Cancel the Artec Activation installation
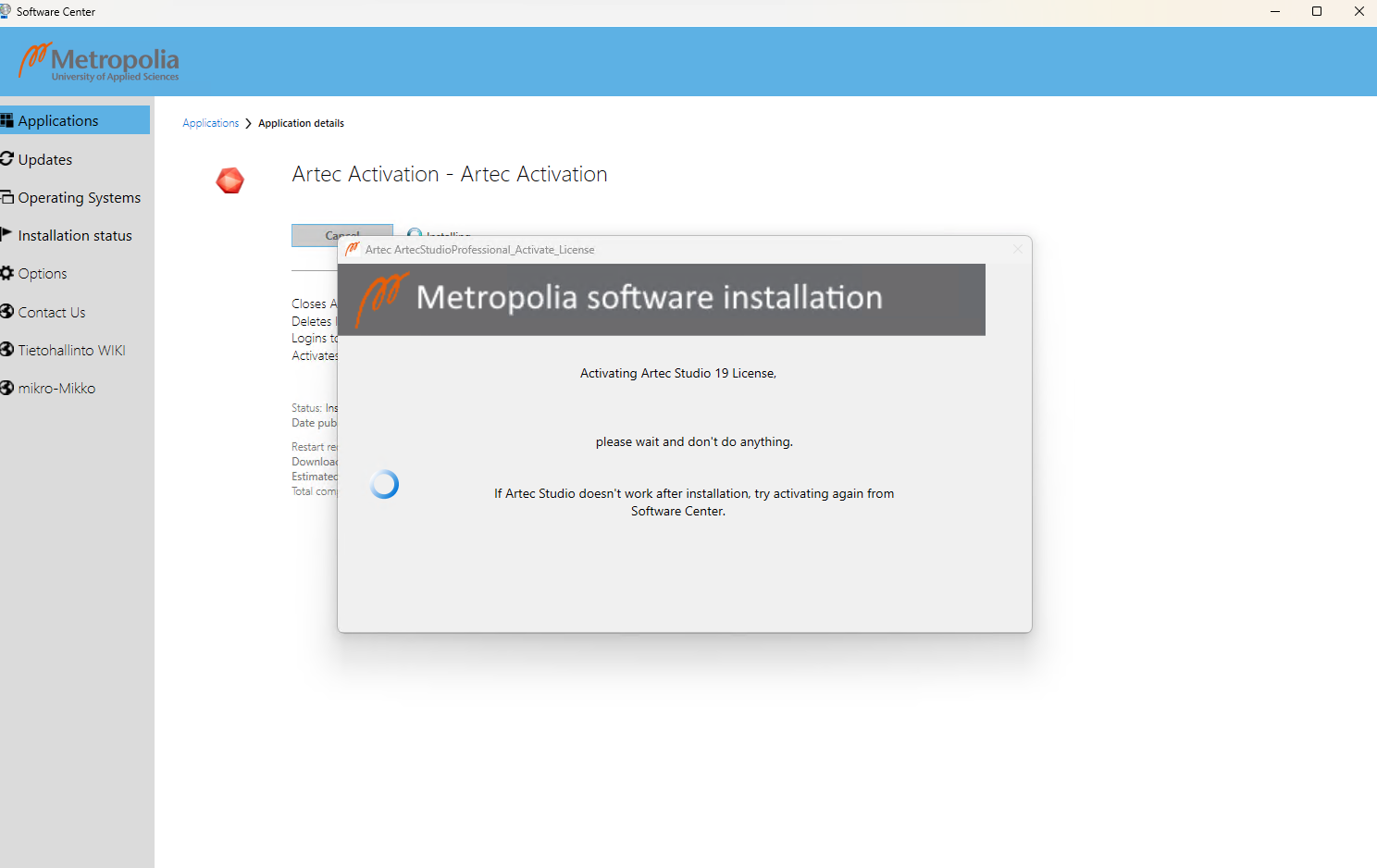 tap(341, 235)
